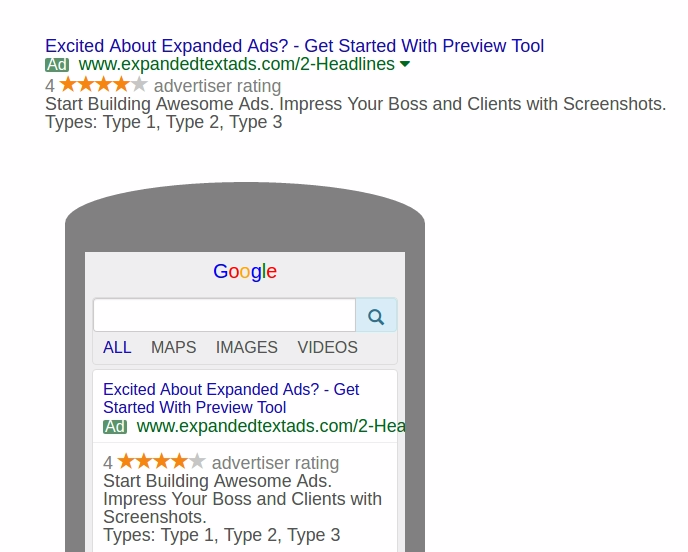
Task: Click desktop 'Types: Type 1, Type 2, Type 3' line
Action: (x=164, y=122)
